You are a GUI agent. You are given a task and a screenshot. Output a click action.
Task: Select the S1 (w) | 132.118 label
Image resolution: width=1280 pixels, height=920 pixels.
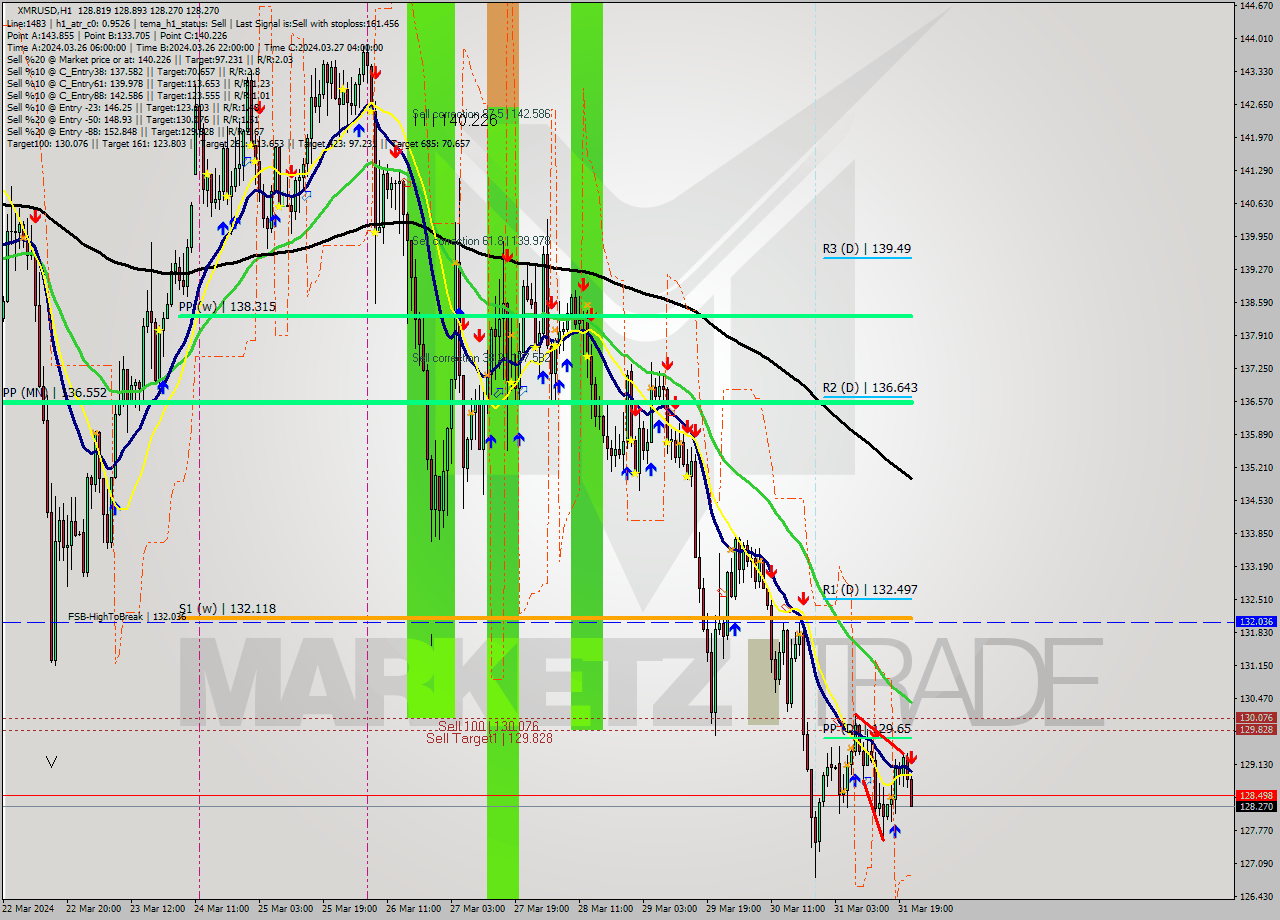tap(227, 608)
